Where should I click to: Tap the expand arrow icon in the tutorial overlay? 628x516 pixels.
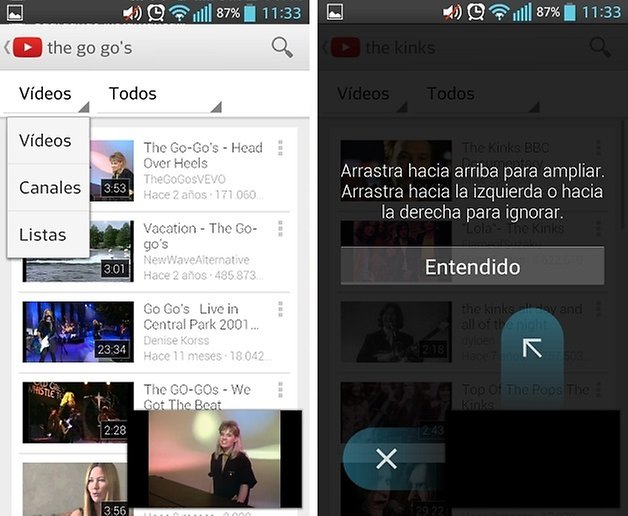click(532, 348)
